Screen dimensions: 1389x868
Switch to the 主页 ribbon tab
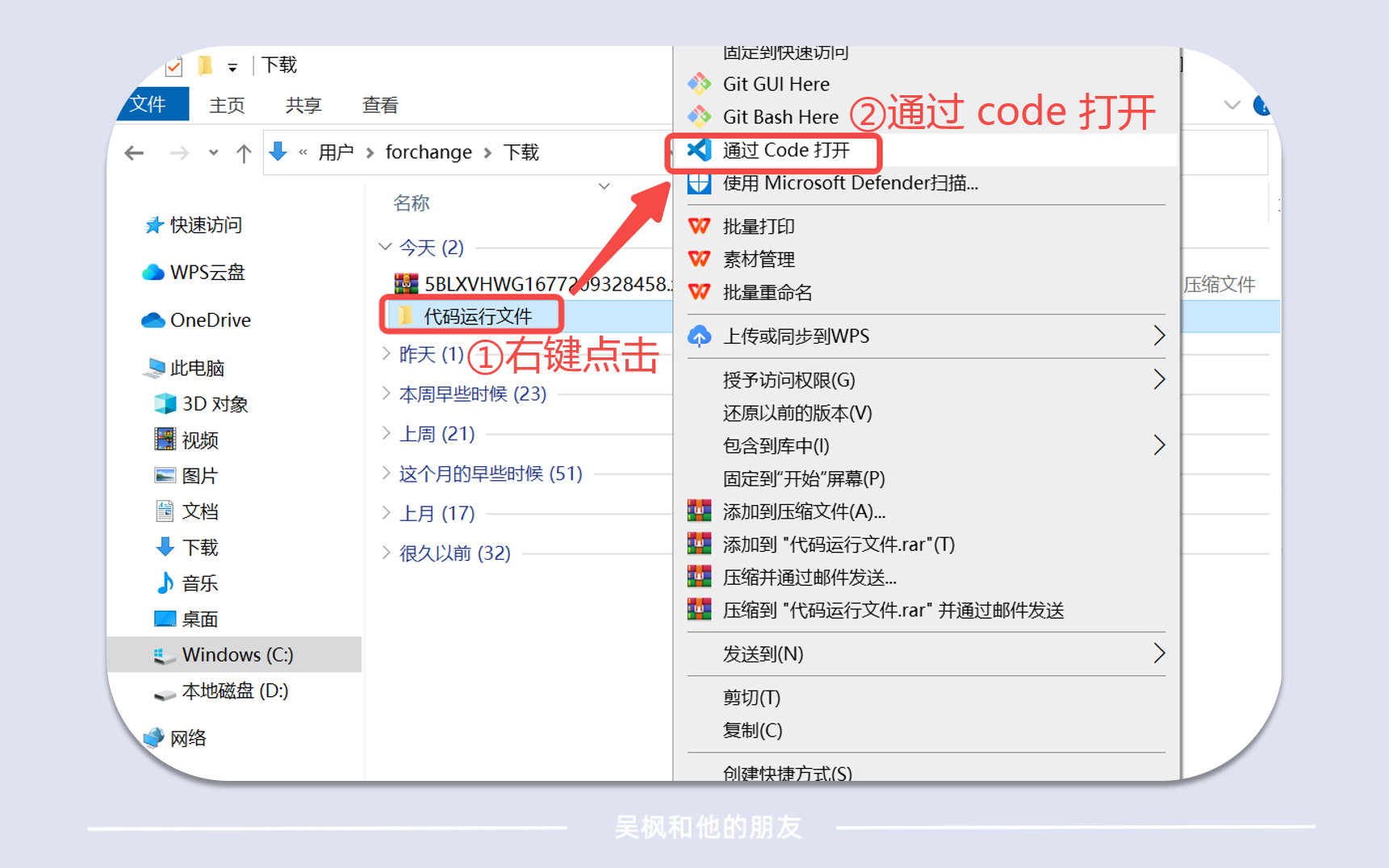tap(227, 105)
